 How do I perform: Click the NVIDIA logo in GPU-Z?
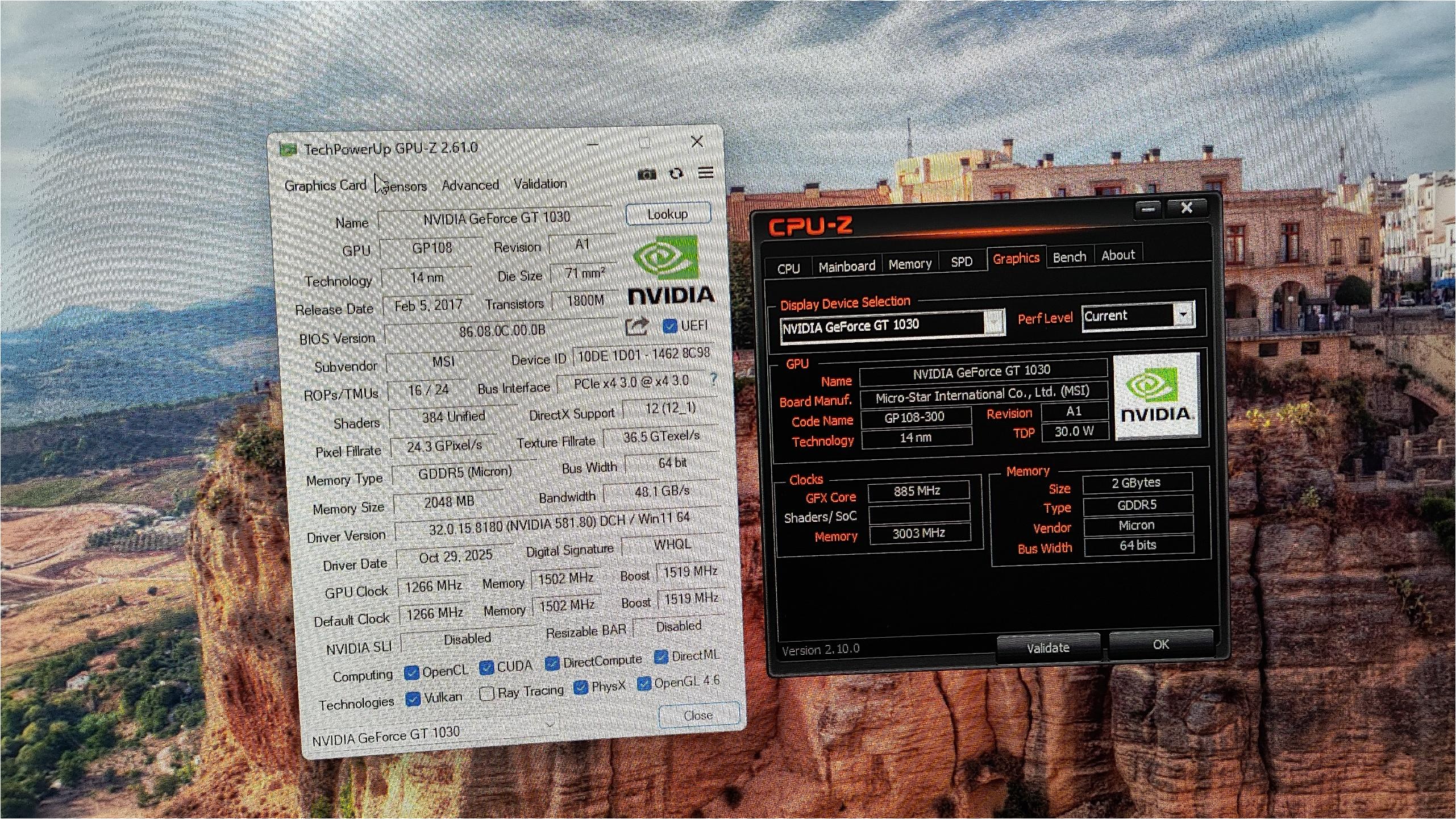coord(669,270)
